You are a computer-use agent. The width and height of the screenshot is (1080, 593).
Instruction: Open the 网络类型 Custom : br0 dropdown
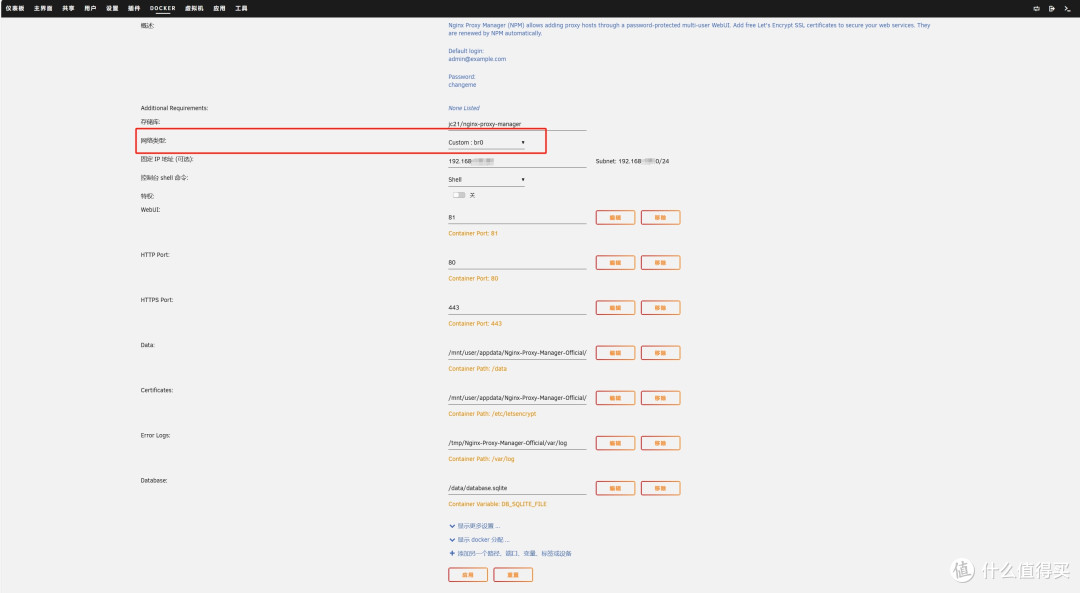tap(486, 143)
